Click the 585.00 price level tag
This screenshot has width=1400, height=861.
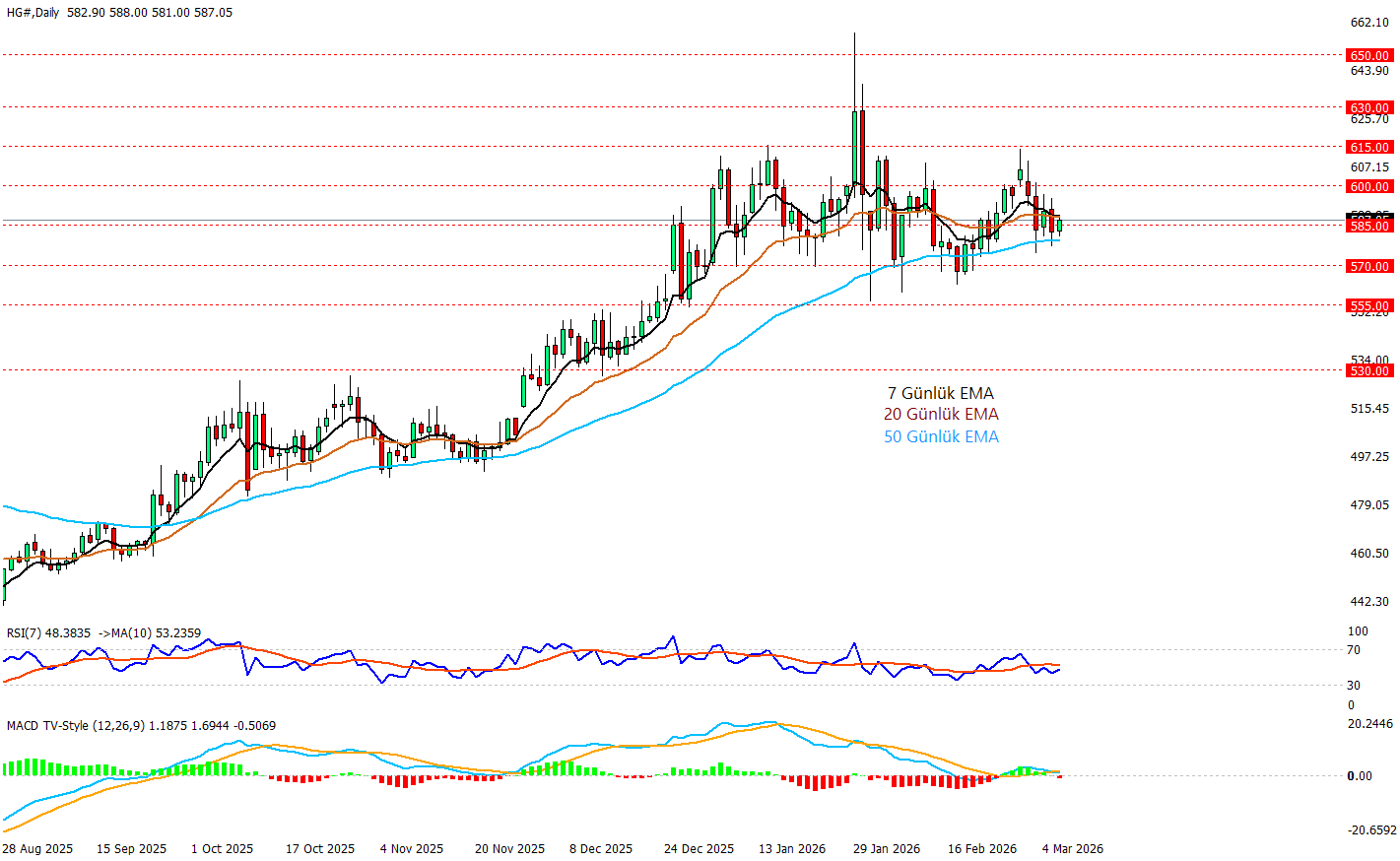click(x=1369, y=227)
